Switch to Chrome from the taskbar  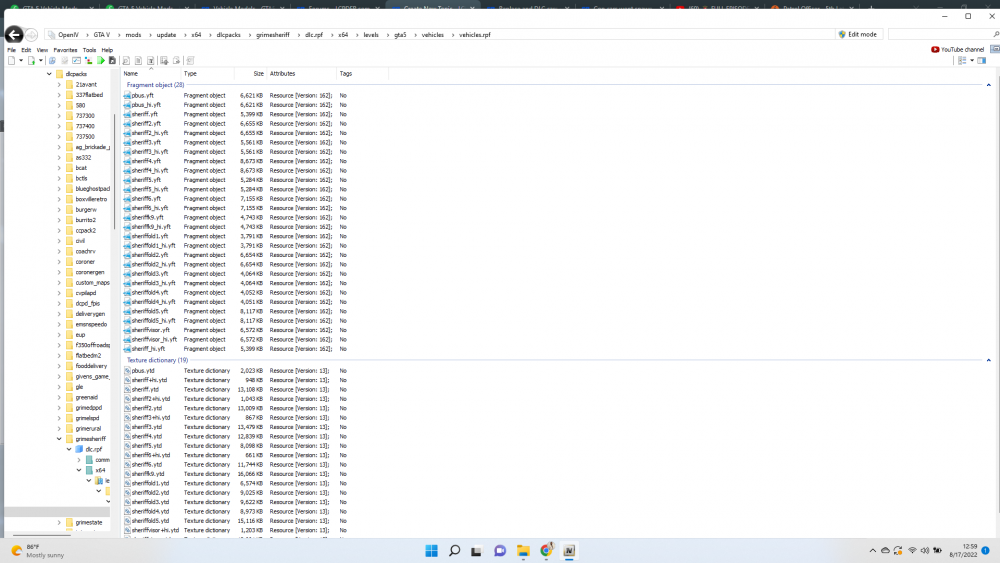[x=547, y=551]
